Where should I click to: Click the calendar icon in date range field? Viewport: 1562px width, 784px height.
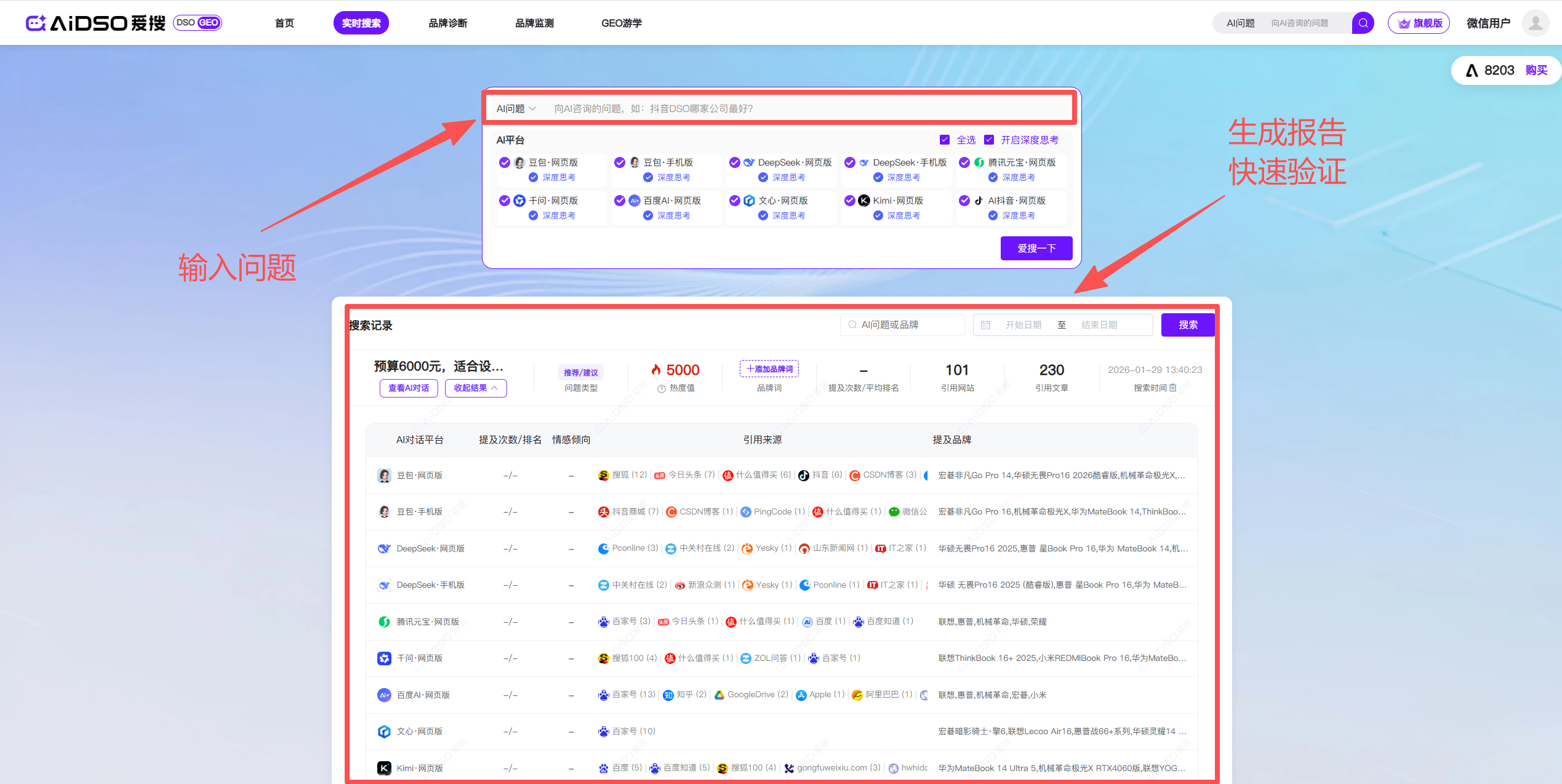click(x=985, y=325)
